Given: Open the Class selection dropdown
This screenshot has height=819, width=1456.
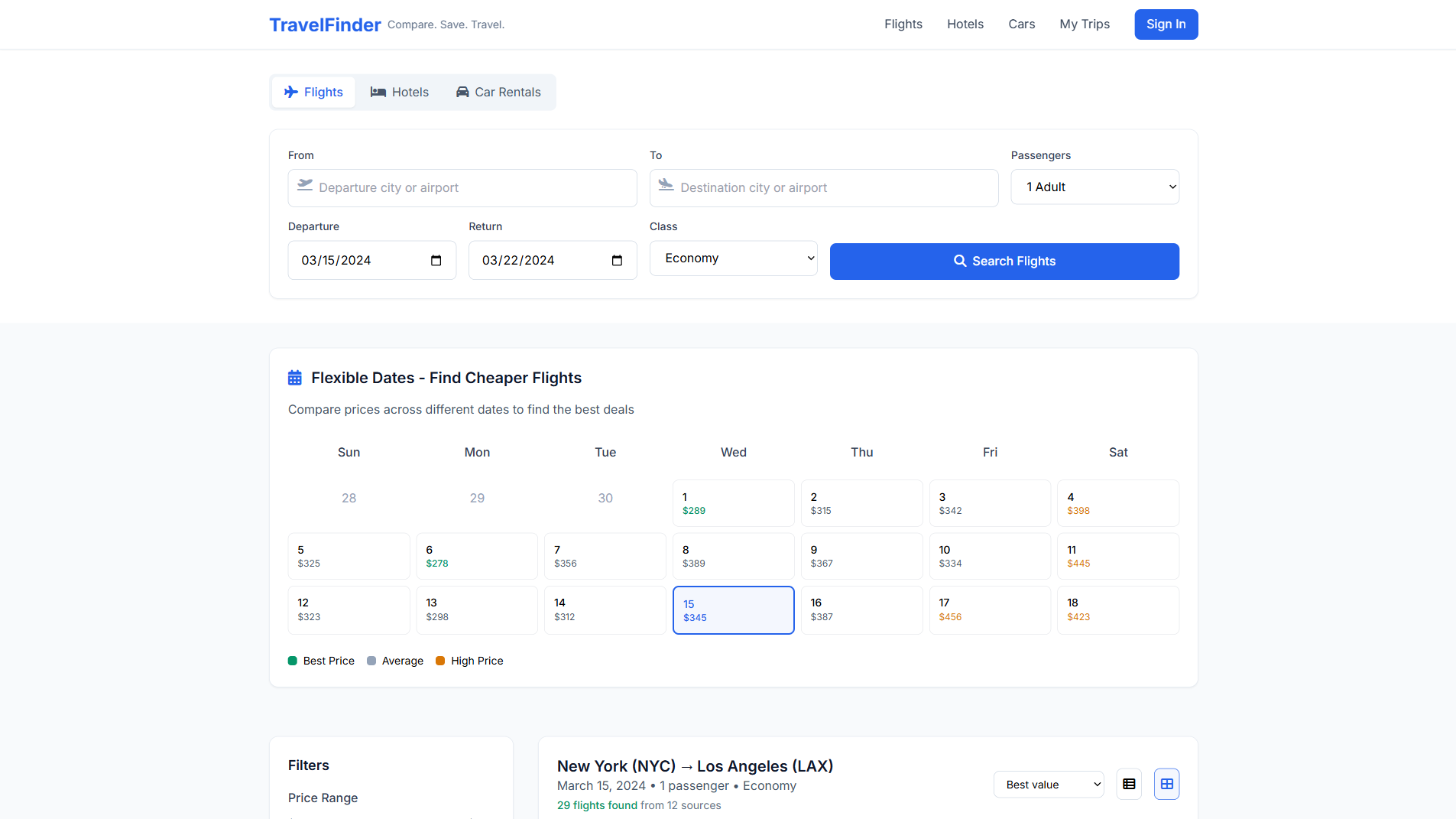Looking at the screenshot, I should (x=733, y=258).
